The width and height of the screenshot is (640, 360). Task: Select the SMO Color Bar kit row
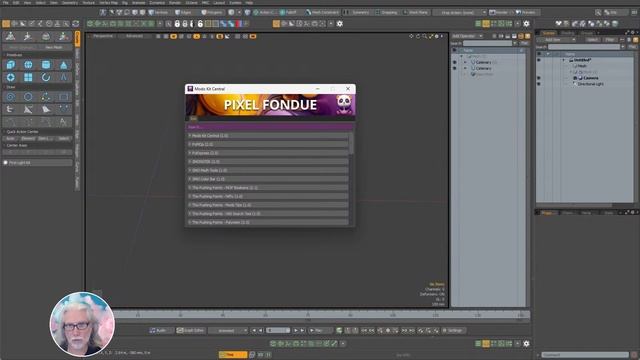268,179
